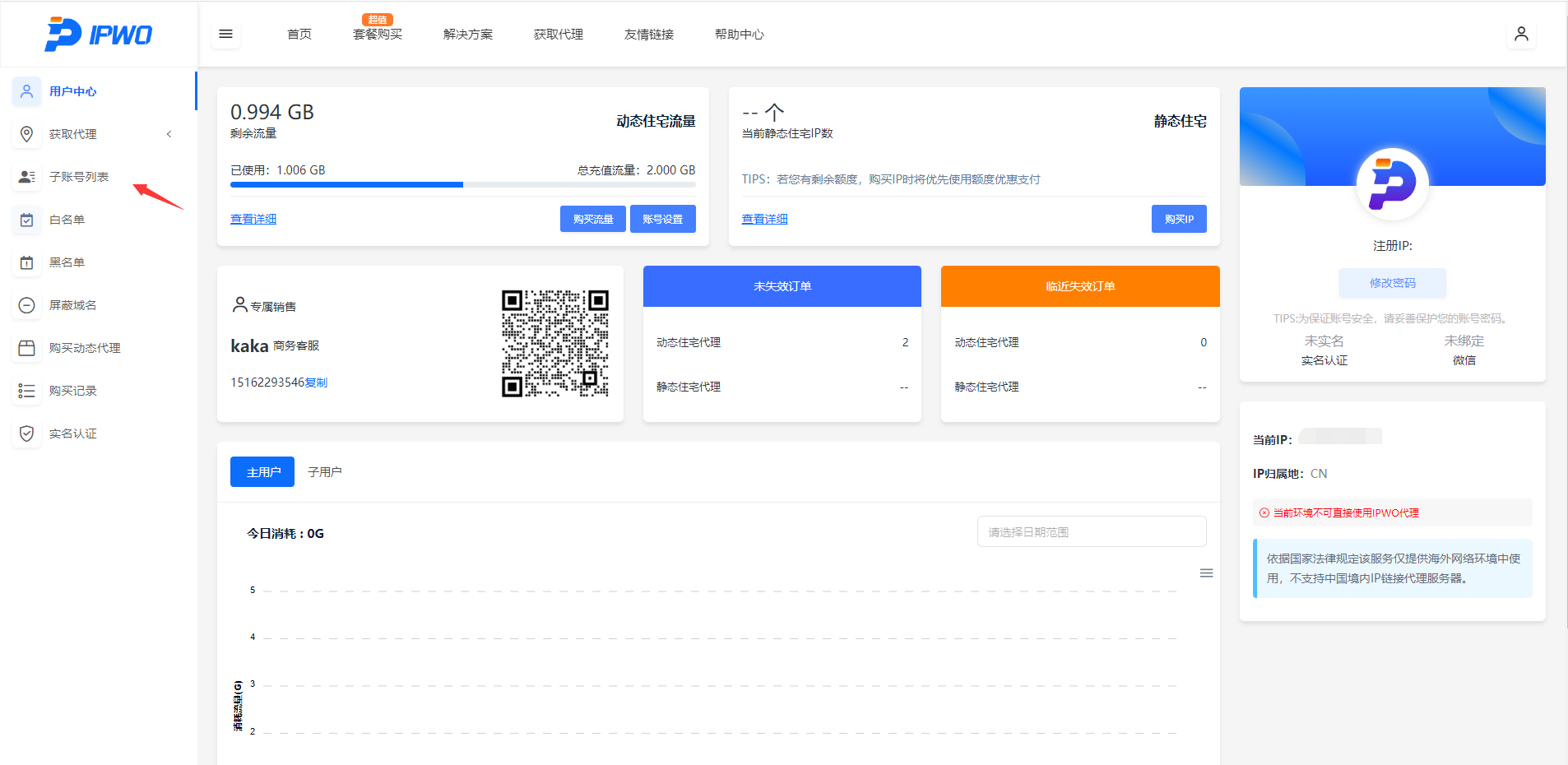The image size is (1568, 765).
Task: Open the chart menu icon beside the graph
Action: 1206,573
